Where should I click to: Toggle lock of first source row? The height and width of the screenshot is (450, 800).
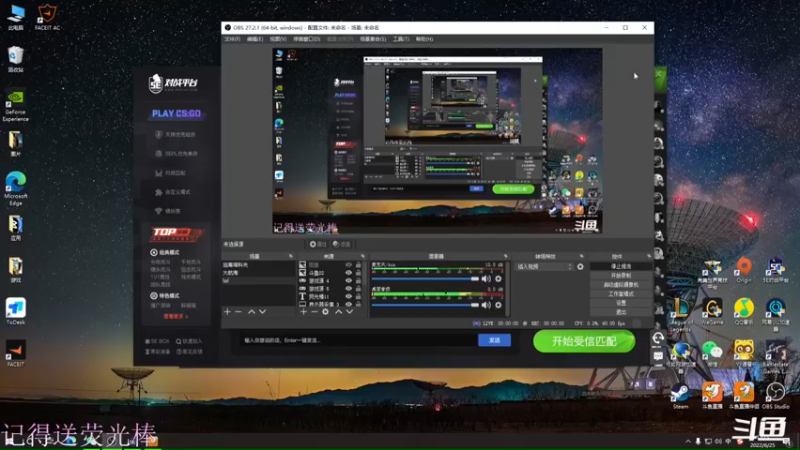click(358, 265)
